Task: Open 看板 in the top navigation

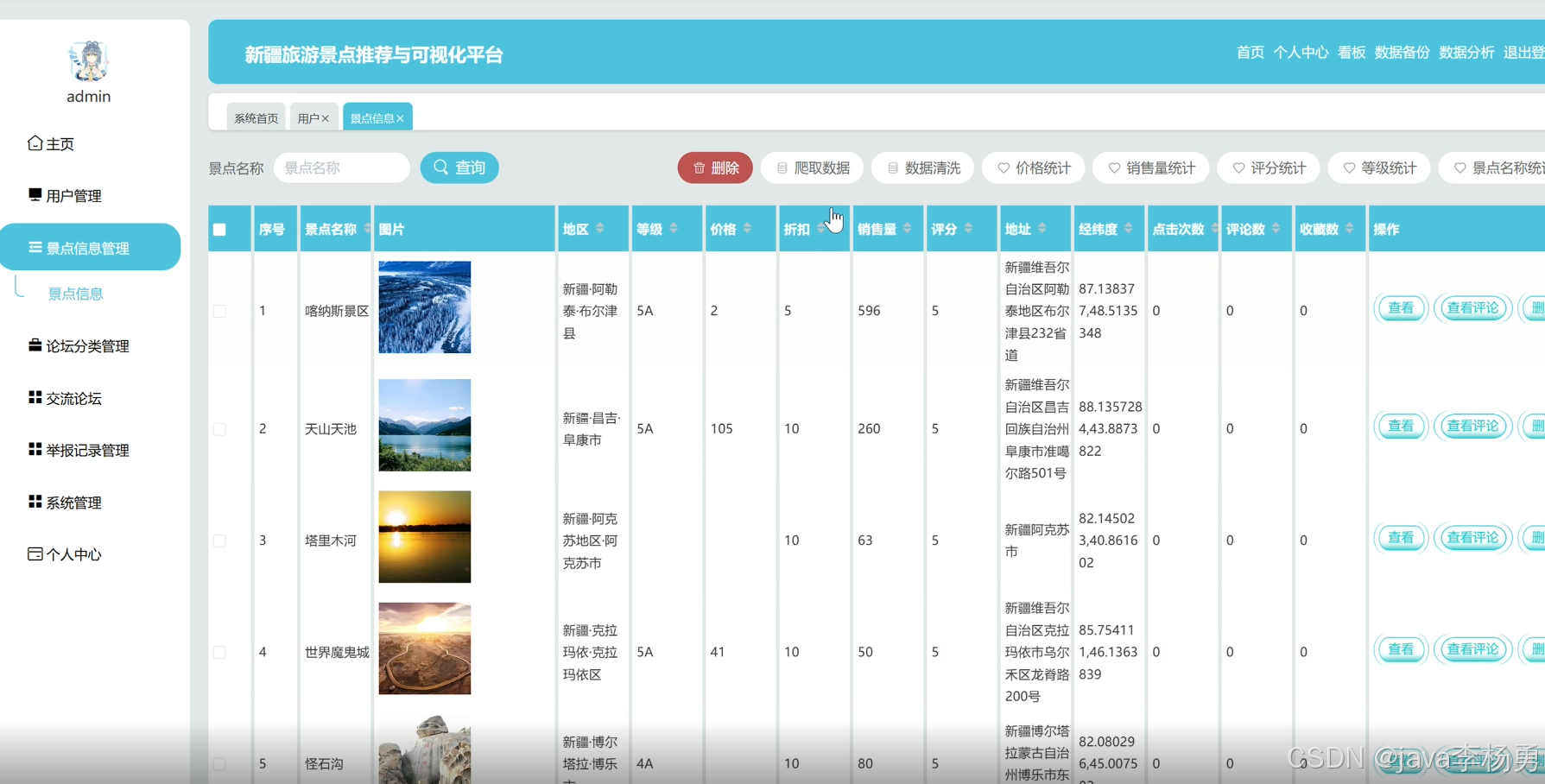Action: tap(1352, 53)
